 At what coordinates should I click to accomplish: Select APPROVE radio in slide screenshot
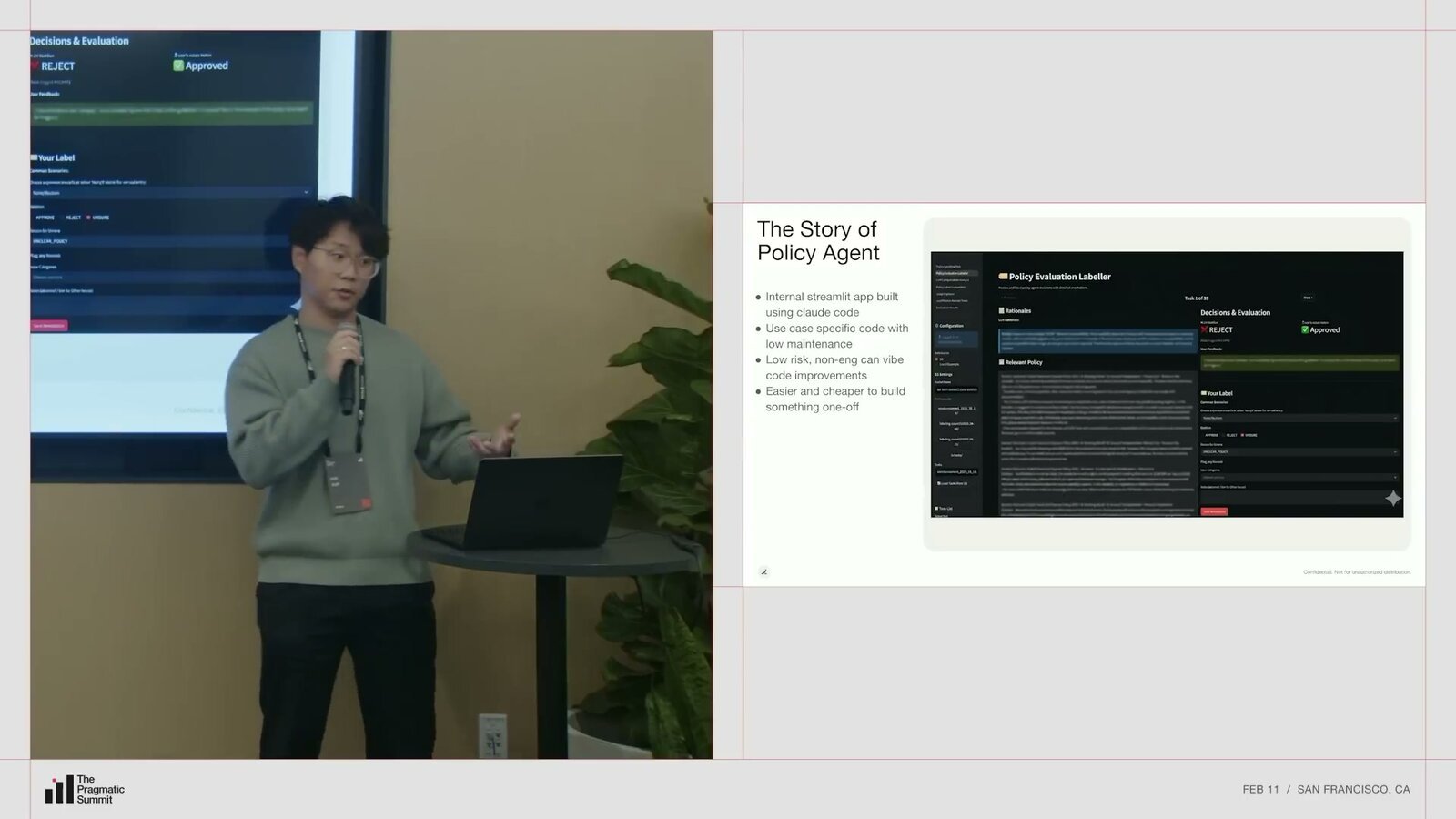click(x=1210, y=435)
